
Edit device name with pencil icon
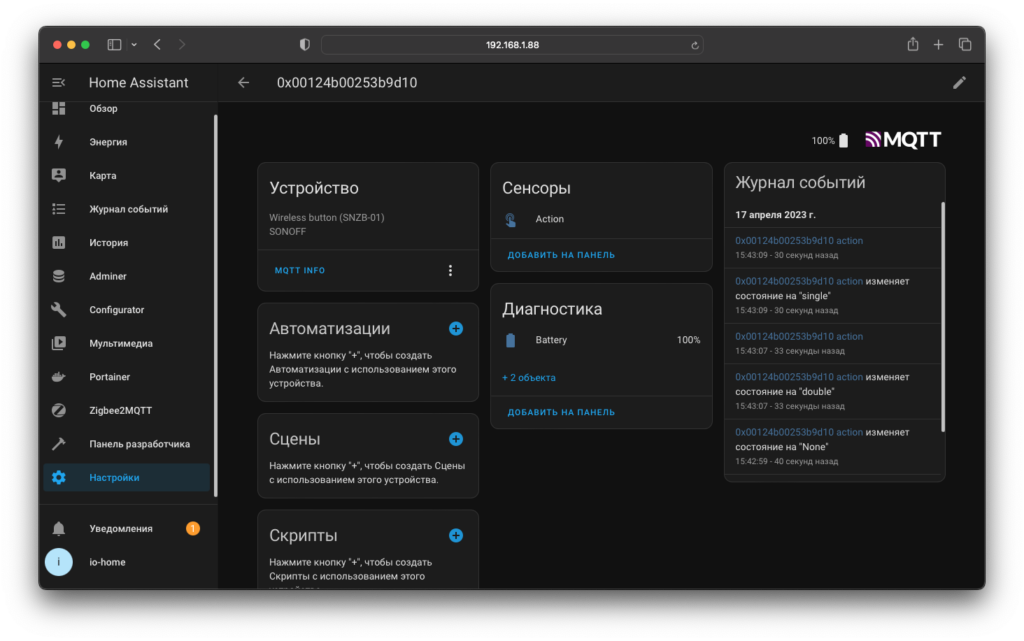click(959, 82)
